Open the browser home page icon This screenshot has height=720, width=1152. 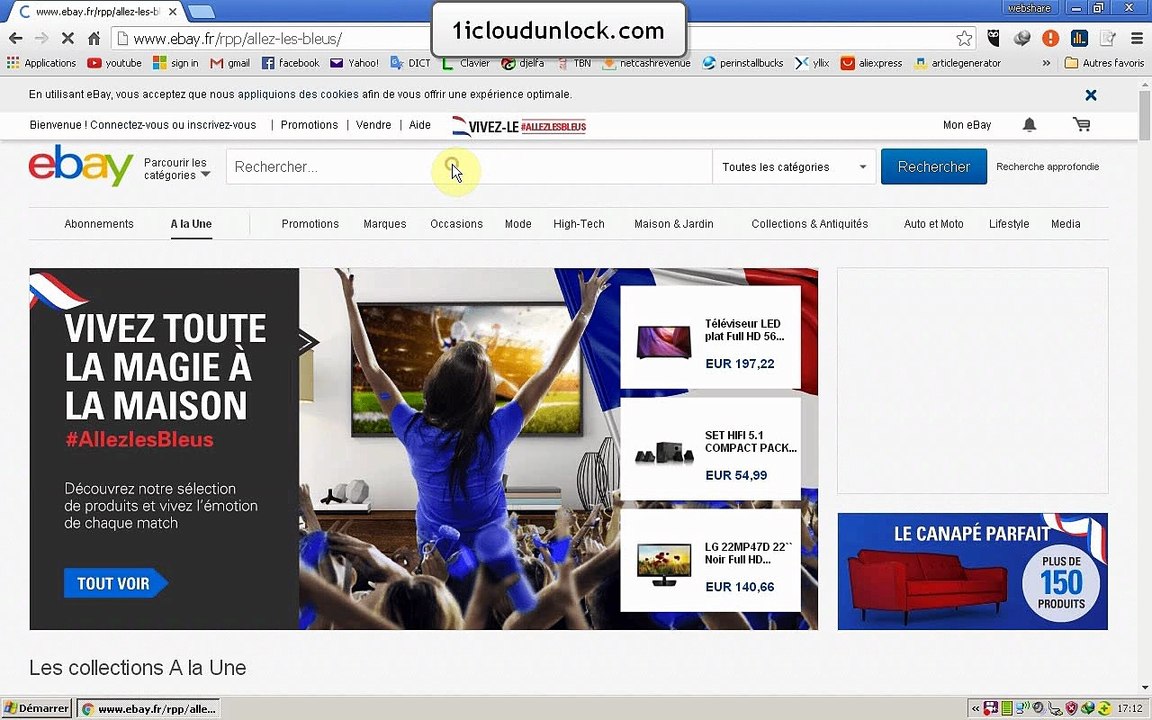coord(94,38)
